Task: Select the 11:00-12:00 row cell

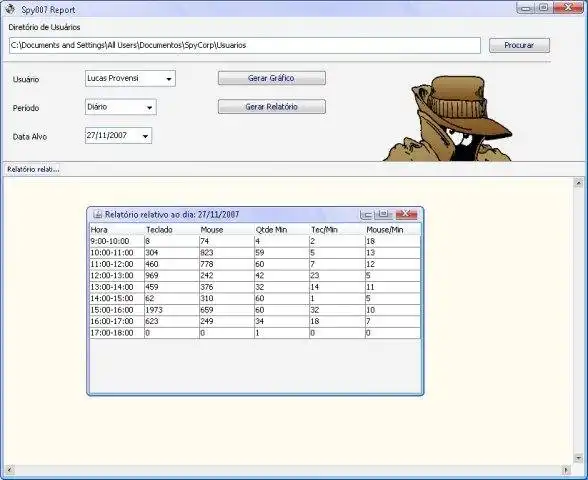Action: [117, 264]
